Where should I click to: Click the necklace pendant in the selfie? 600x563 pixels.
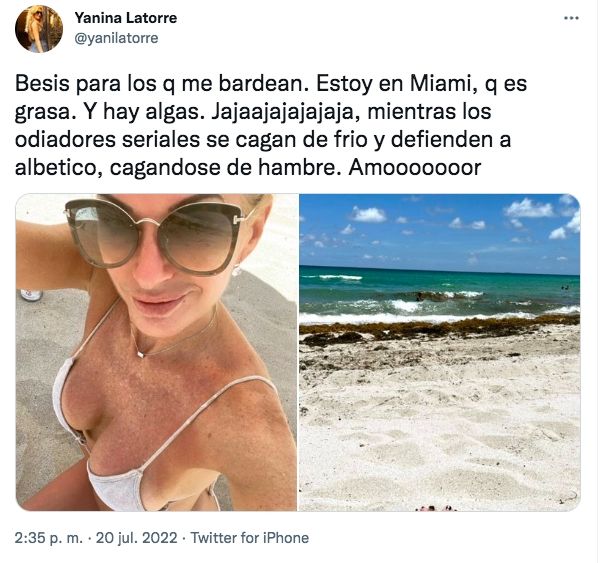(140, 354)
